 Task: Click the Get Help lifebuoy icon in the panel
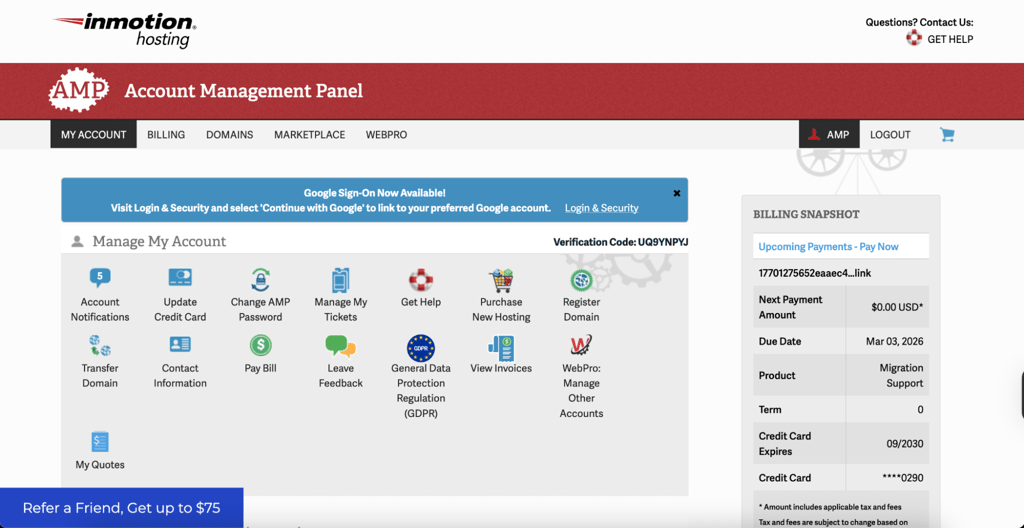tap(421, 280)
